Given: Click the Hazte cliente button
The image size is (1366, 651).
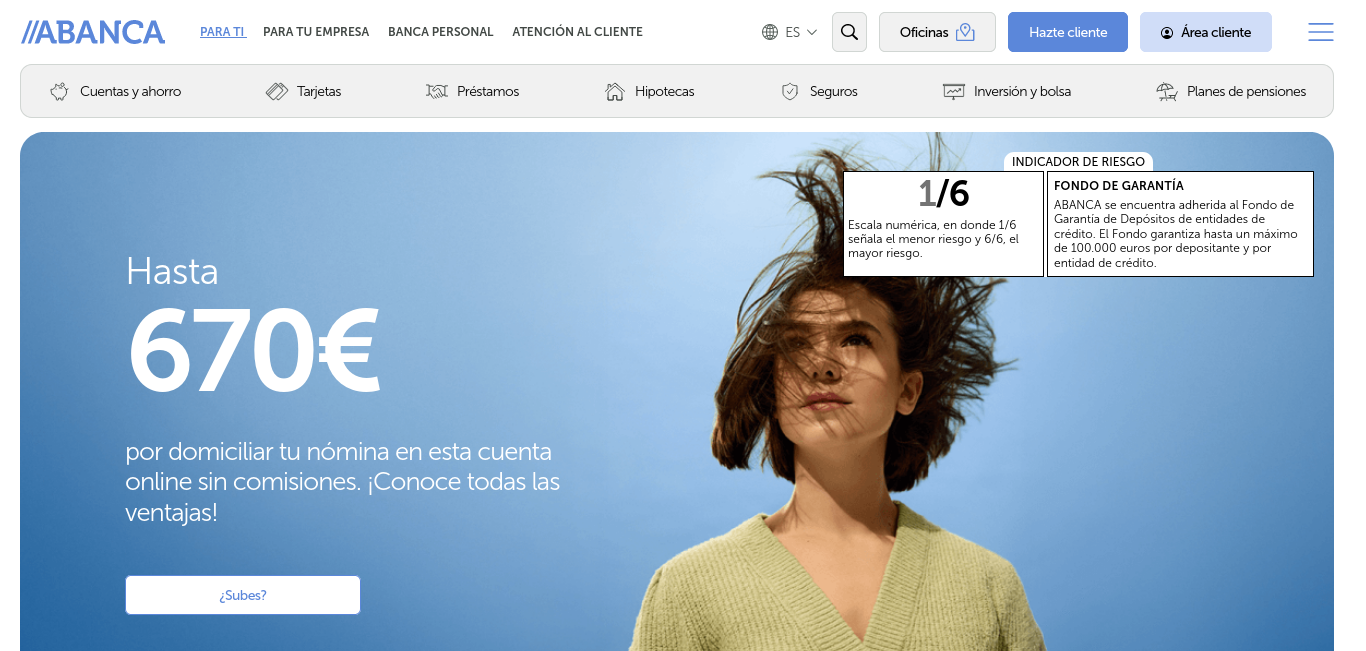Looking at the screenshot, I should point(1068,32).
